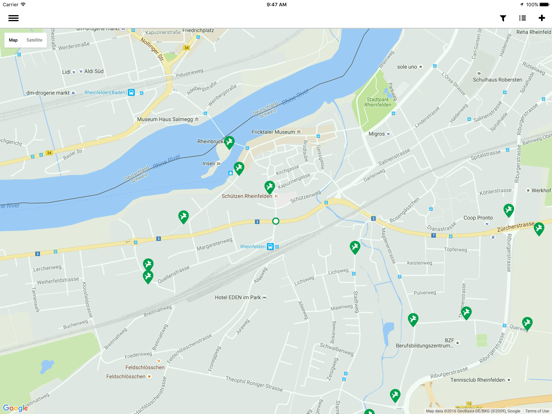Select Werkhof place label
This screenshot has height=414, width=552.
541,190
